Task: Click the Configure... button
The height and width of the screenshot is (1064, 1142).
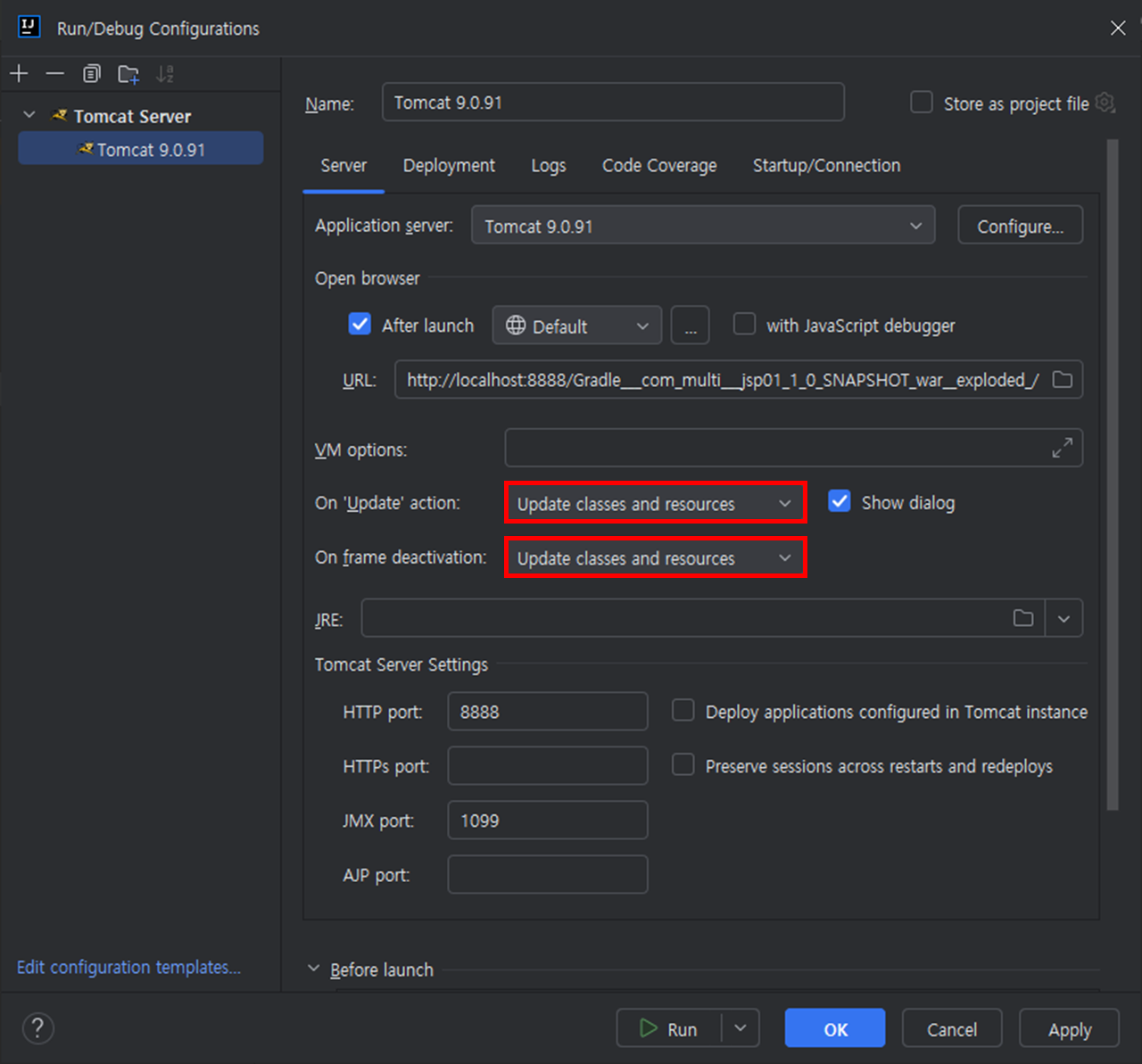Action: click(x=1020, y=226)
